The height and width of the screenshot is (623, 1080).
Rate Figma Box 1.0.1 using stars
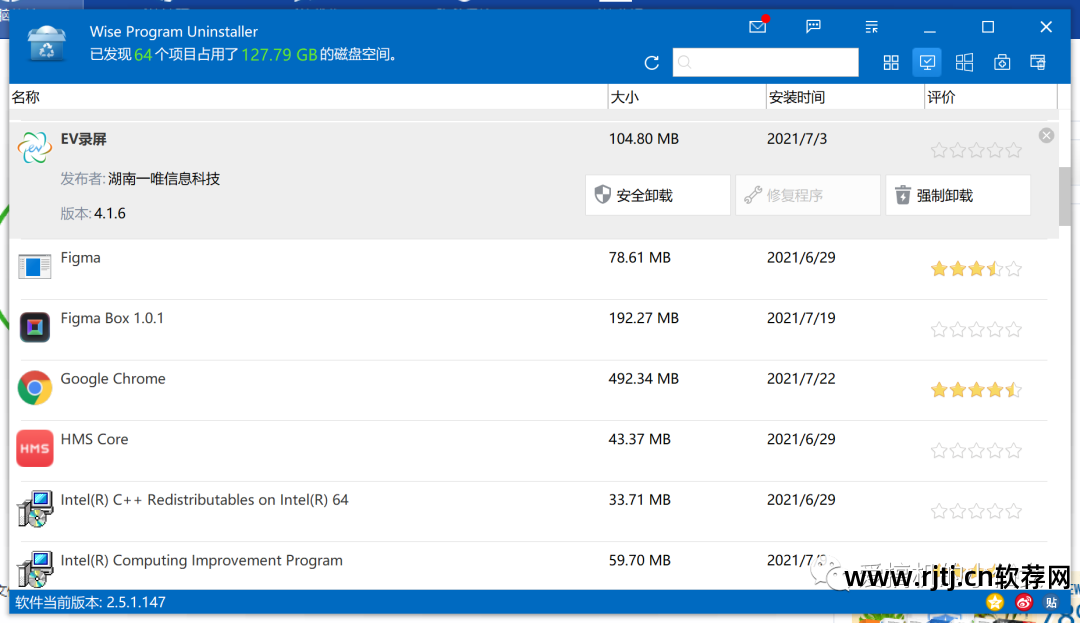(x=976, y=329)
